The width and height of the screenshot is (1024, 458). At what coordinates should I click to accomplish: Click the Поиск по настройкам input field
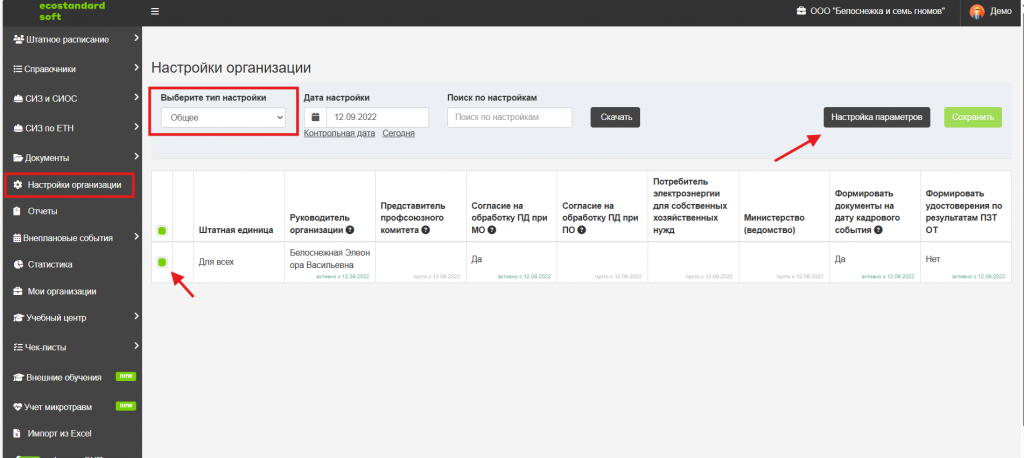click(x=509, y=118)
